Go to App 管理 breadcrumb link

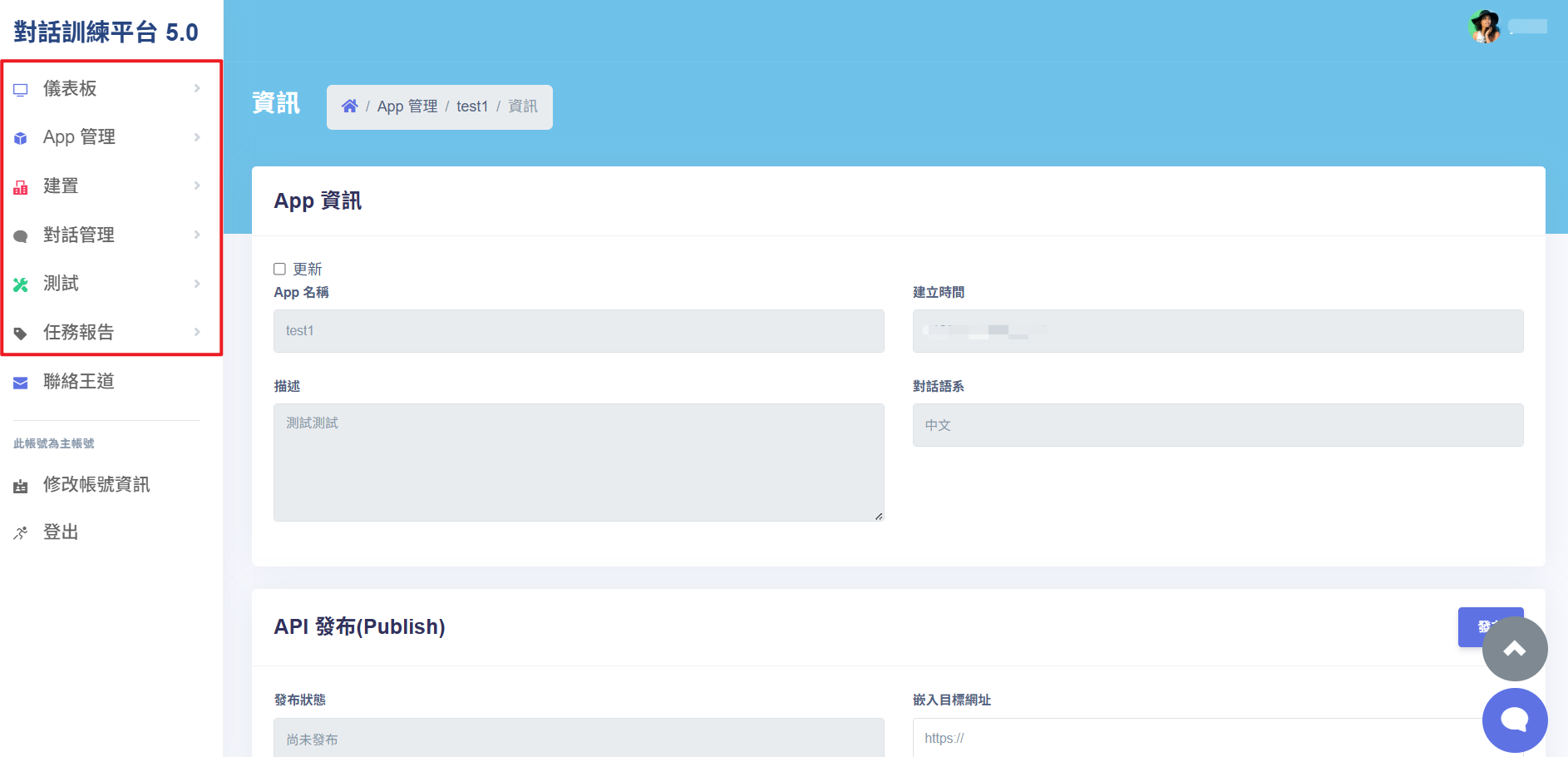coord(407,106)
